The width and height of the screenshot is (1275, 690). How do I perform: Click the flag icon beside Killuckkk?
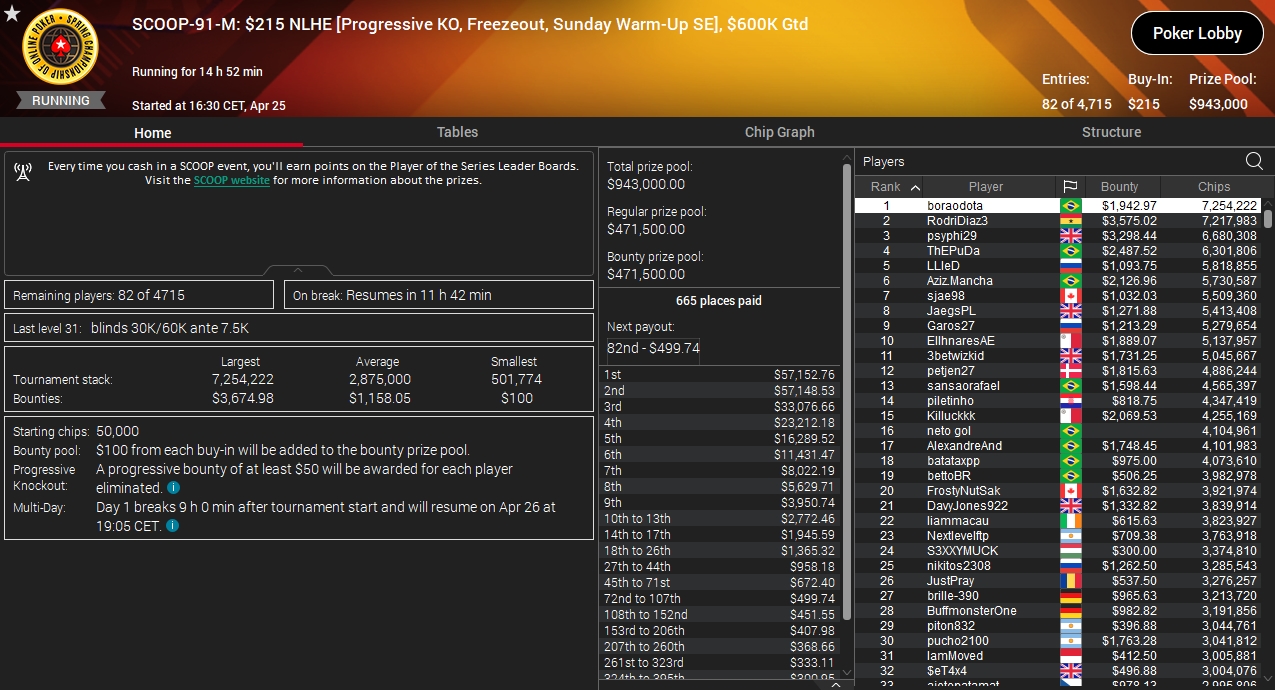tap(1070, 415)
